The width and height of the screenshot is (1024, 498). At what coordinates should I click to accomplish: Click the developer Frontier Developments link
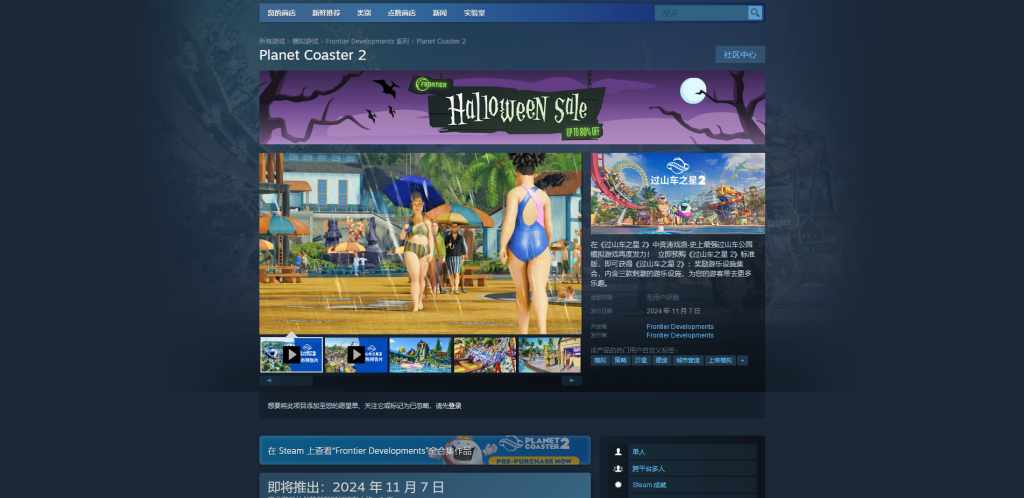click(680, 326)
